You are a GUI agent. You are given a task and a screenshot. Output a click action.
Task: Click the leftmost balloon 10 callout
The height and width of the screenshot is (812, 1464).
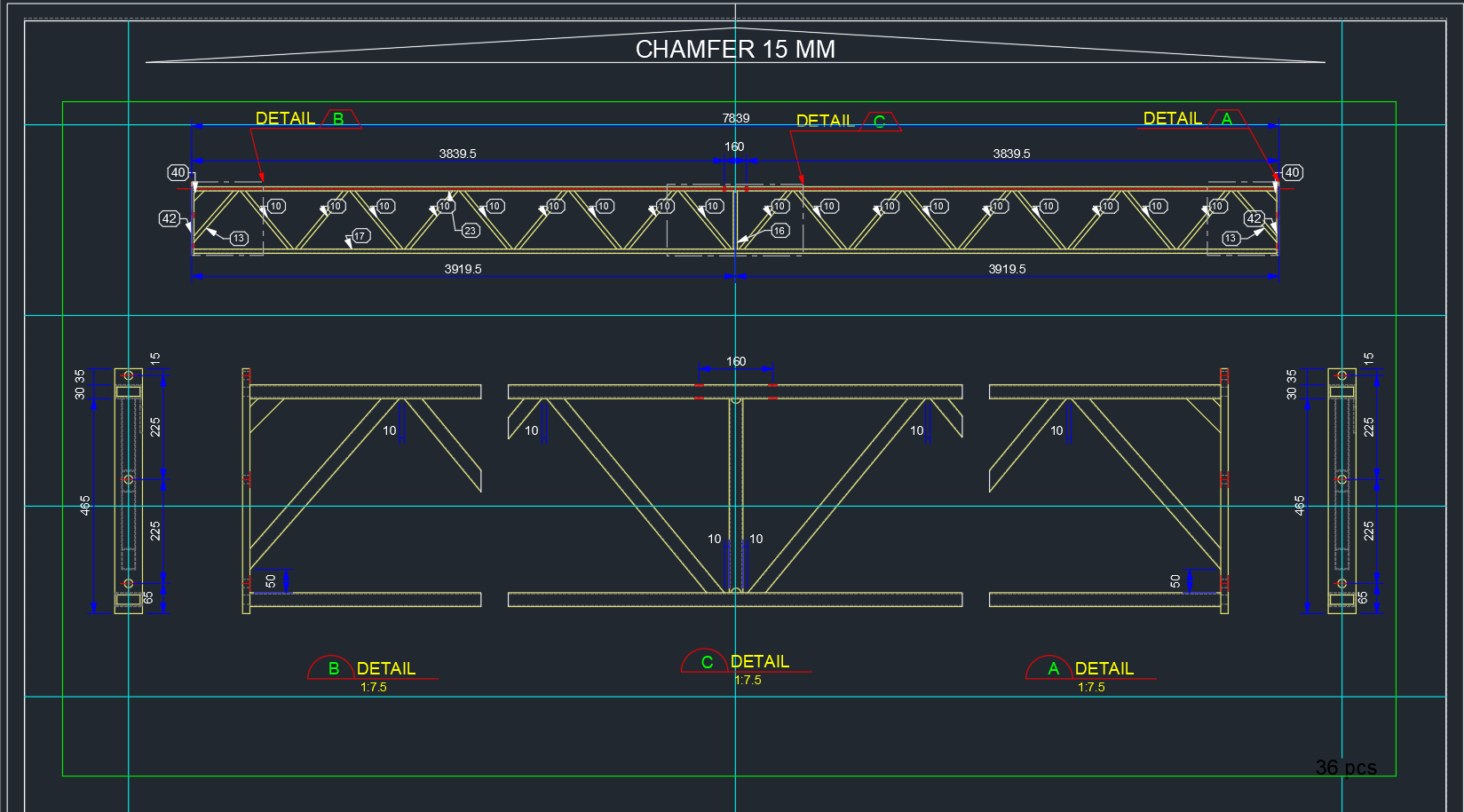275,206
